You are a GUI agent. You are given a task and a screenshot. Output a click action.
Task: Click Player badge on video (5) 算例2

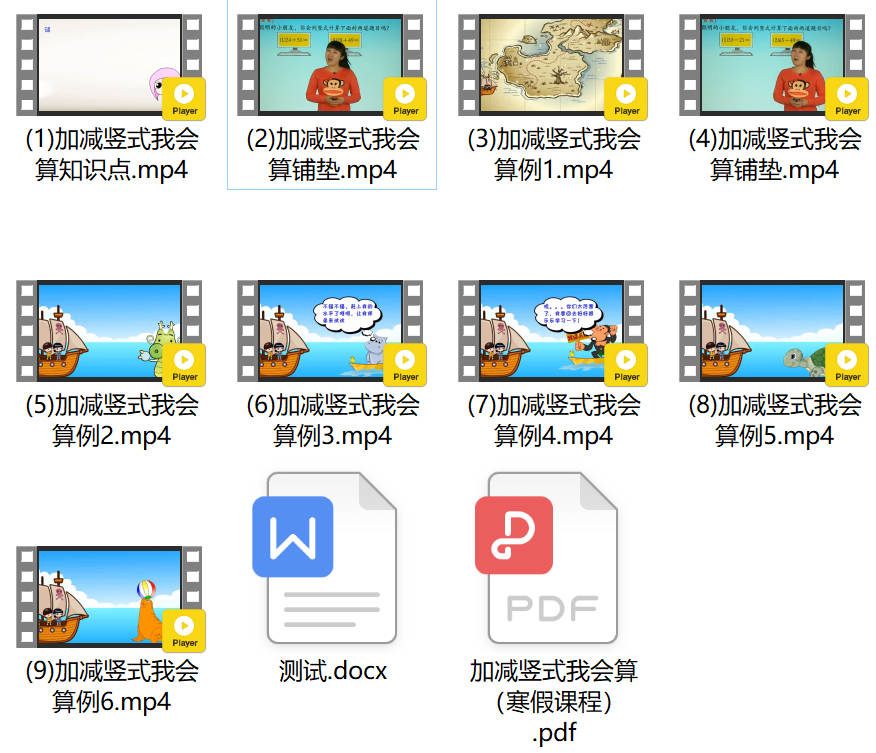[x=184, y=364]
